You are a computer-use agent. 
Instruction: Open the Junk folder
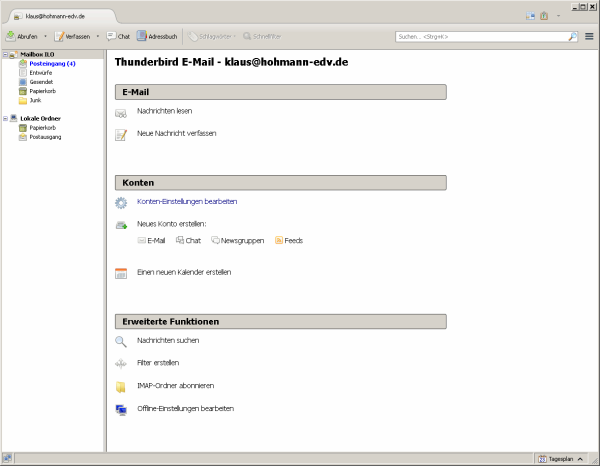tap(35, 100)
